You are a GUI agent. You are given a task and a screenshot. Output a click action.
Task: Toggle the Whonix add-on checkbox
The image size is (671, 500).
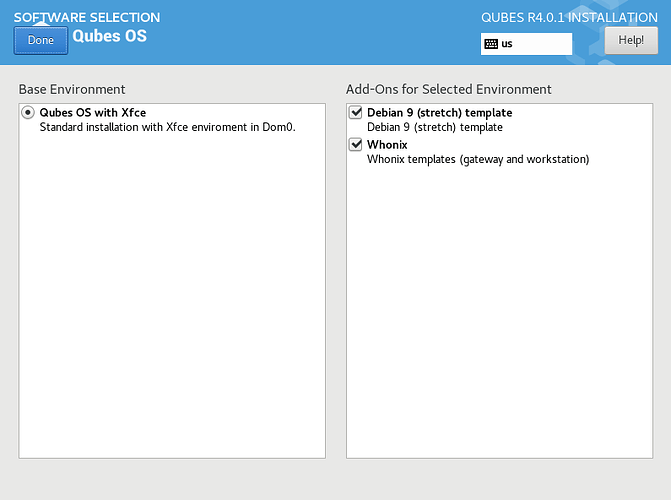point(356,145)
